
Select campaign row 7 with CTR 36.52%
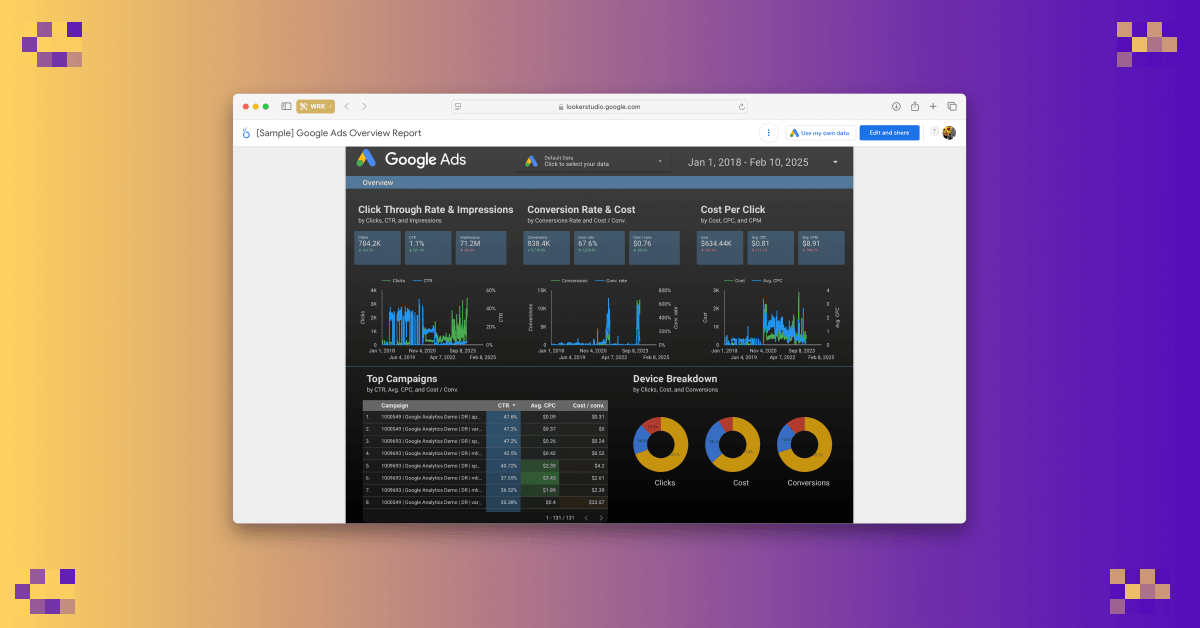click(485, 490)
